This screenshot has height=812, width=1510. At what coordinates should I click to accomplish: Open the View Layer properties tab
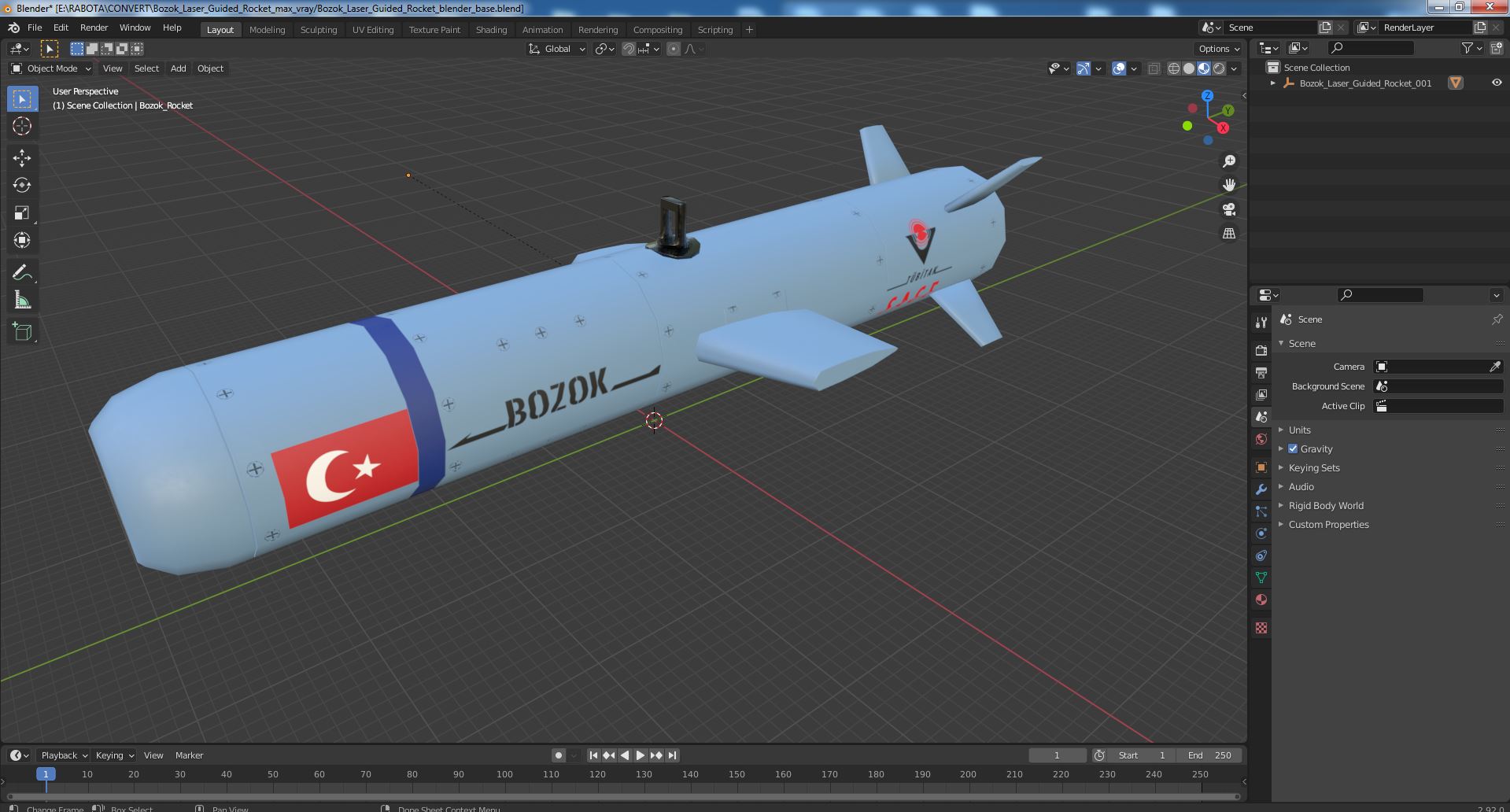(1261, 394)
